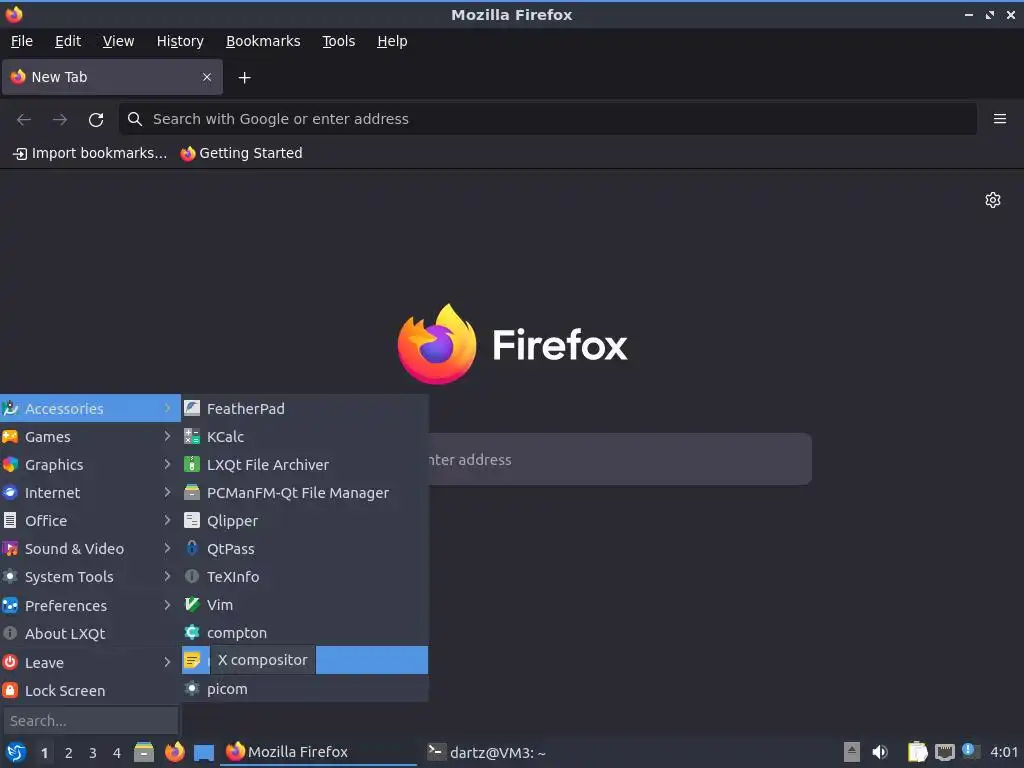Open TeXInfo from the menu
Screen dimensions: 1024x768
[305, 577]
